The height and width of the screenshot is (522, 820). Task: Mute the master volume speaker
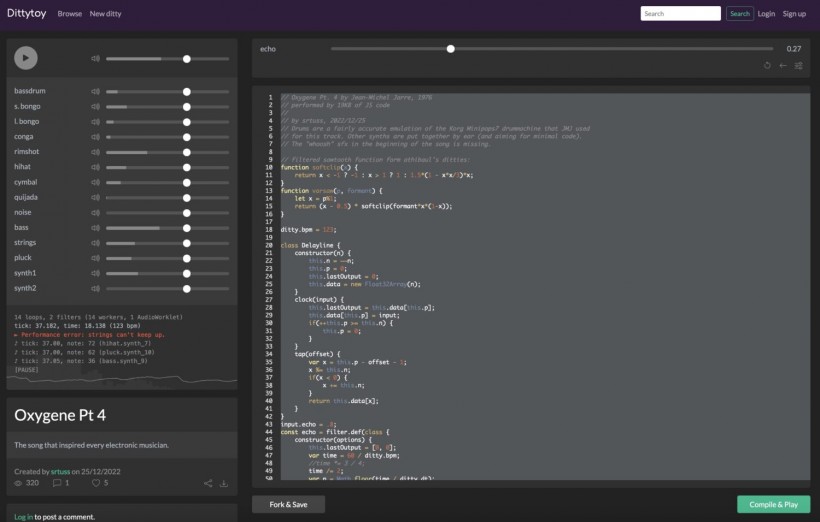click(96, 58)
